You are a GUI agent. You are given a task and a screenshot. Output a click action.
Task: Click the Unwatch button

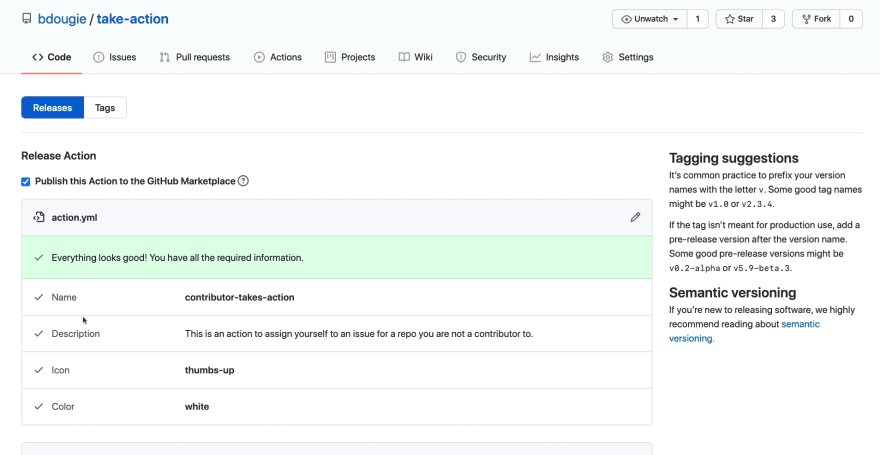point(650,19)
